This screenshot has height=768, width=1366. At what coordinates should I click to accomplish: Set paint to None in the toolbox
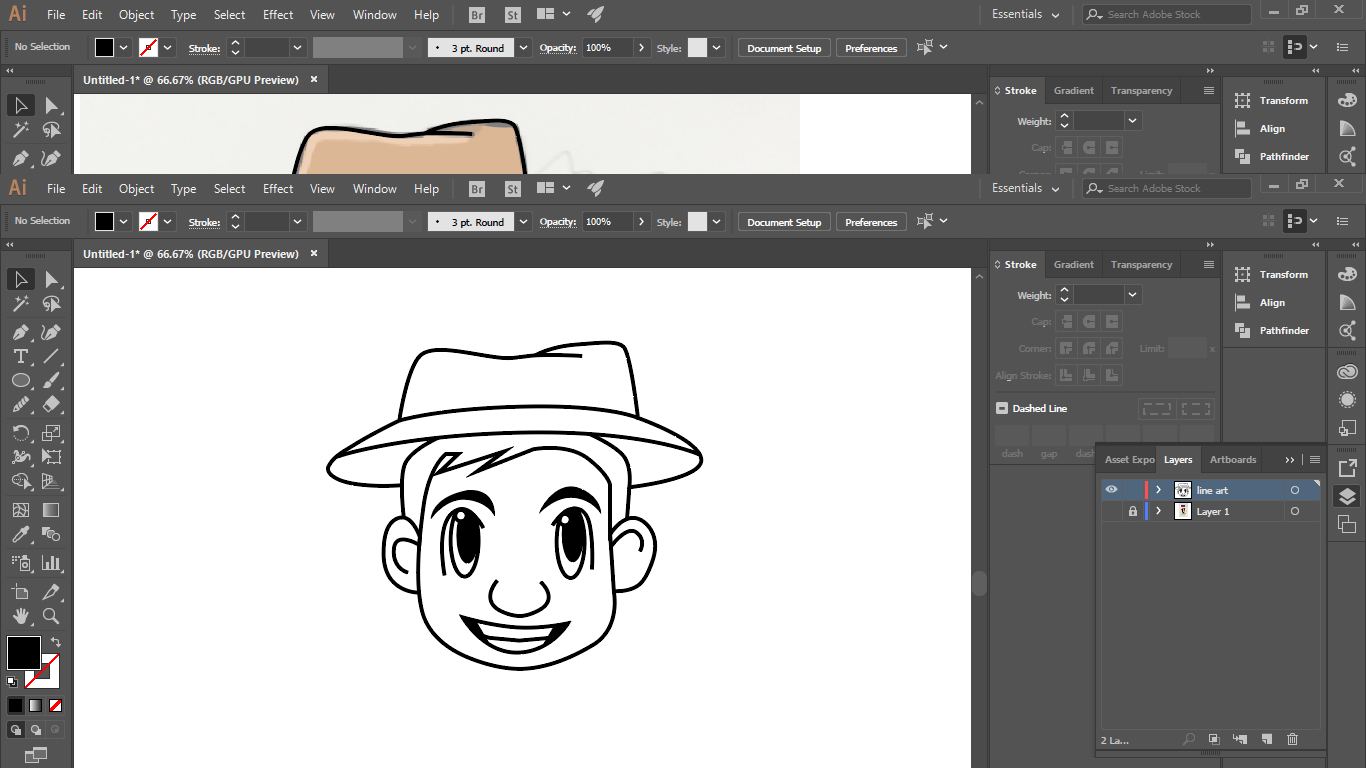(53, 705)
